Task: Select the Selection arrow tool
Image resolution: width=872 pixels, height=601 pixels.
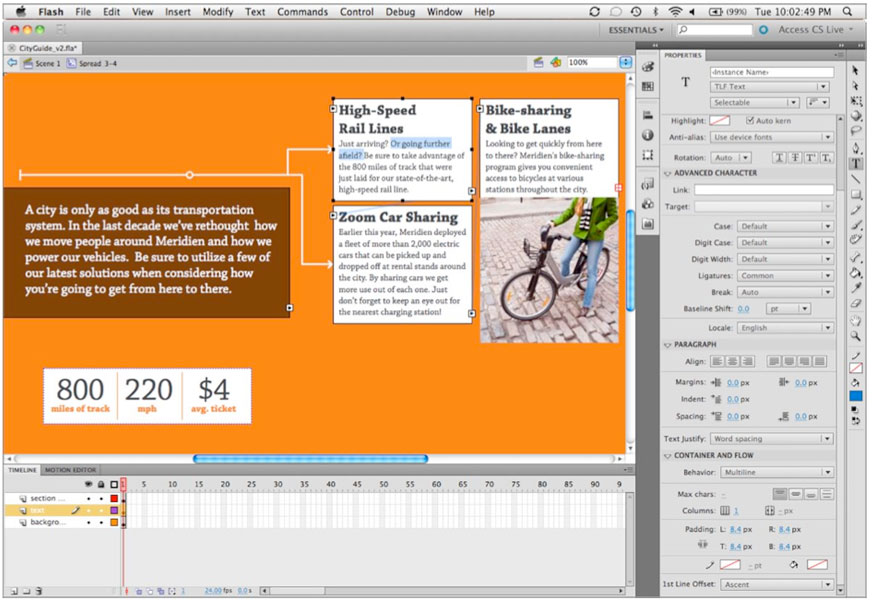Action: tap(855, 71)
